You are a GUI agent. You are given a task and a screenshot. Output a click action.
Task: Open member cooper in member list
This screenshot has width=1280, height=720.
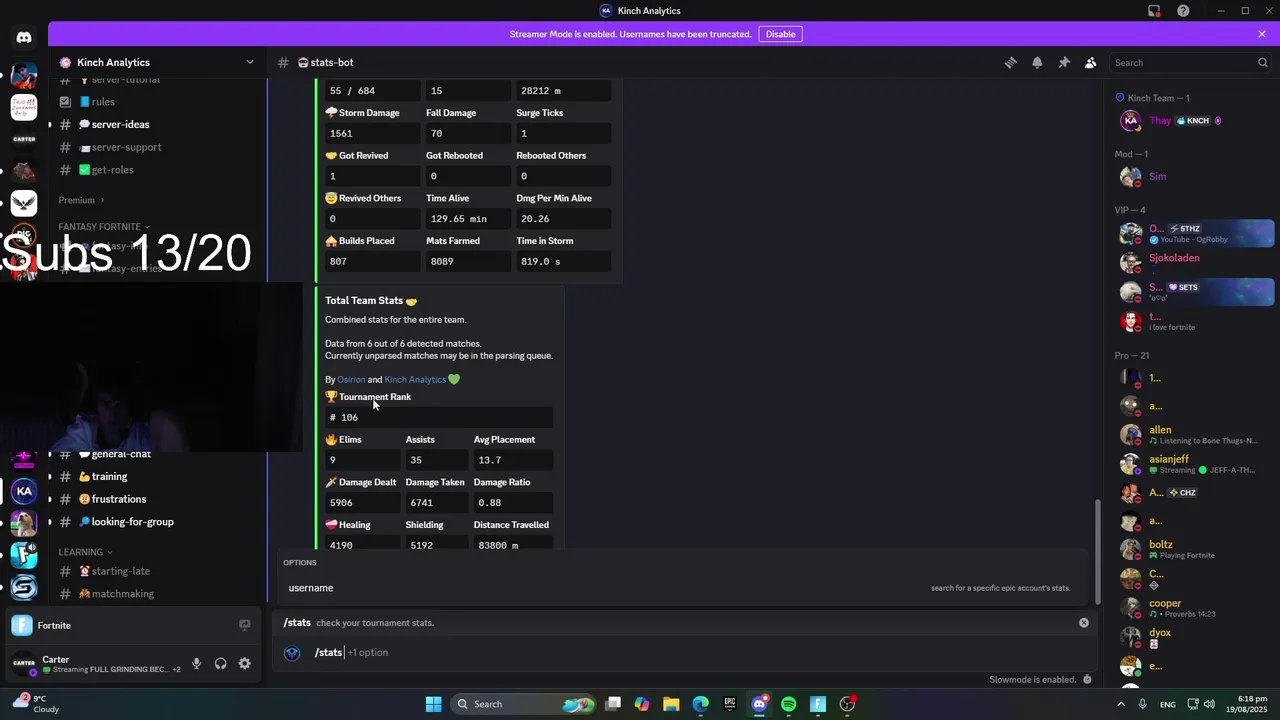[1193, 608]
